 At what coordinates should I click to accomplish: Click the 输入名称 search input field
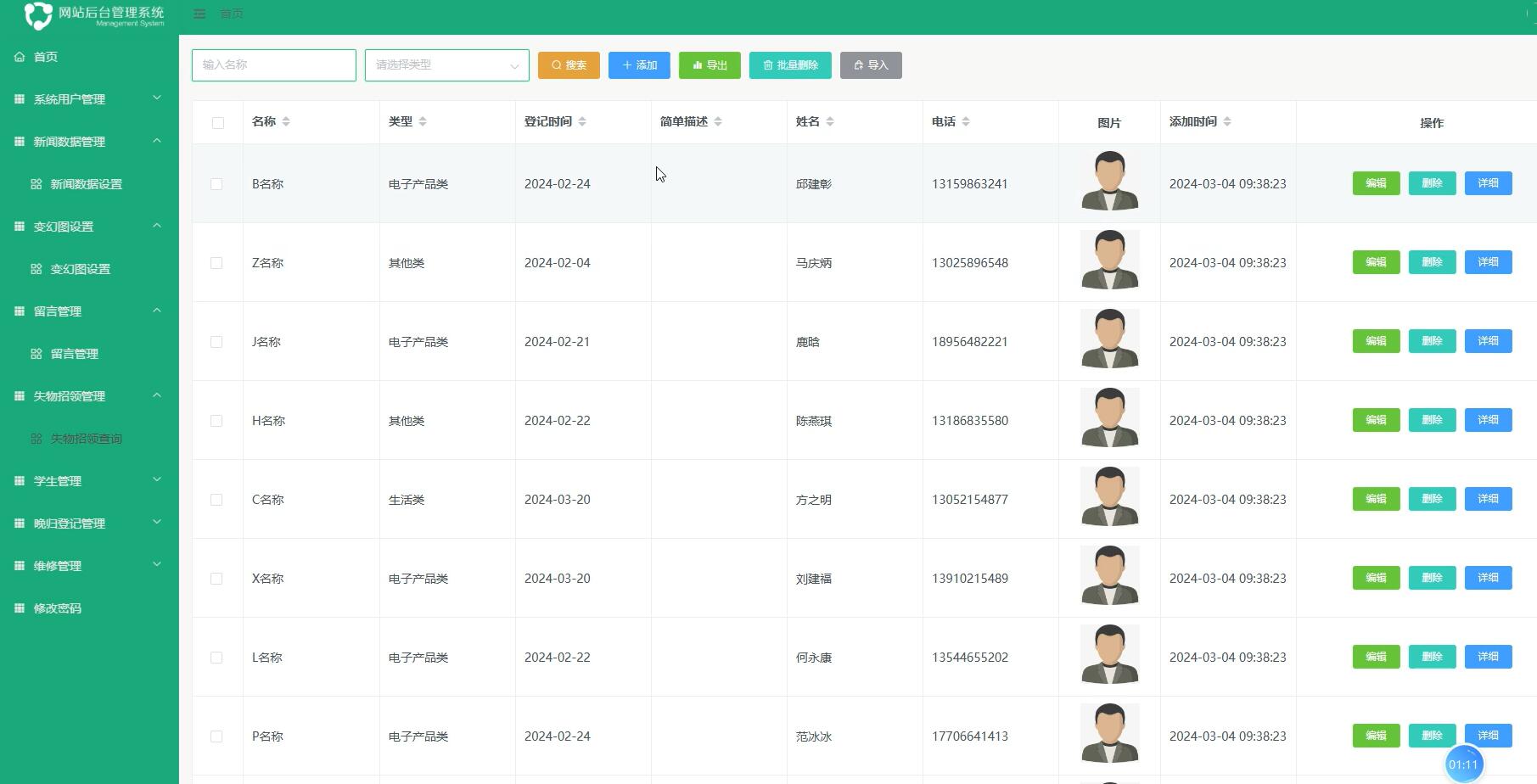273,64
